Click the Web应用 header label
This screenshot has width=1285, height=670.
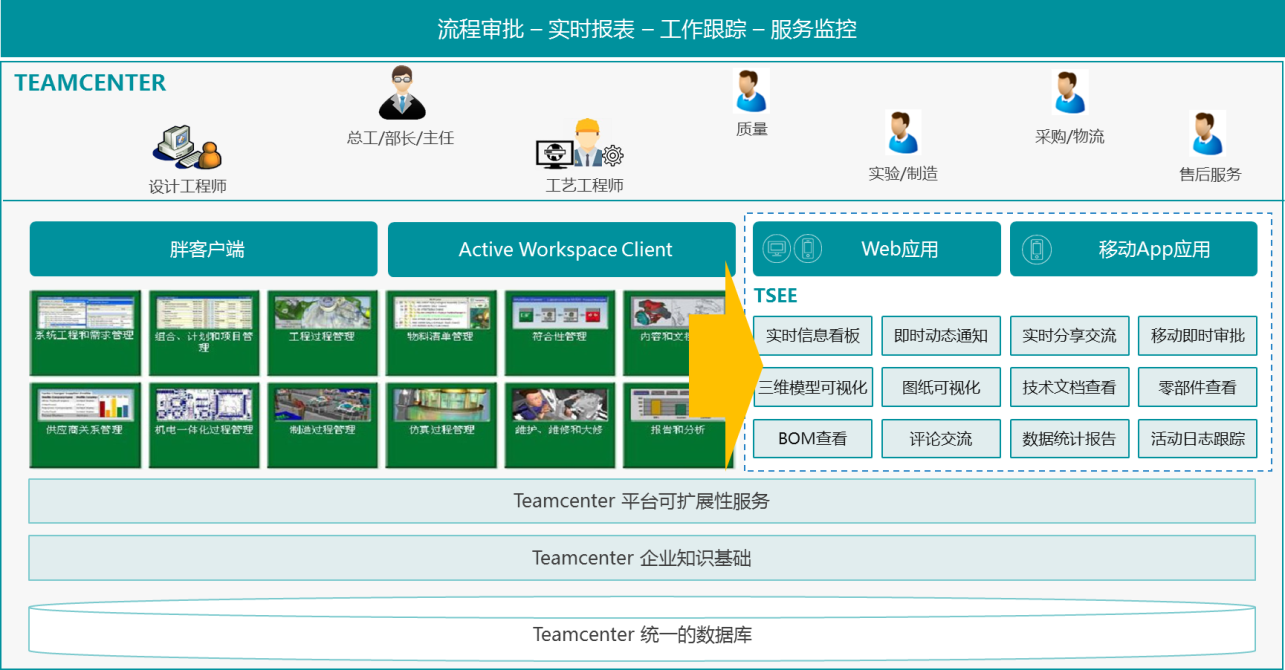click(x=900, y=250)
